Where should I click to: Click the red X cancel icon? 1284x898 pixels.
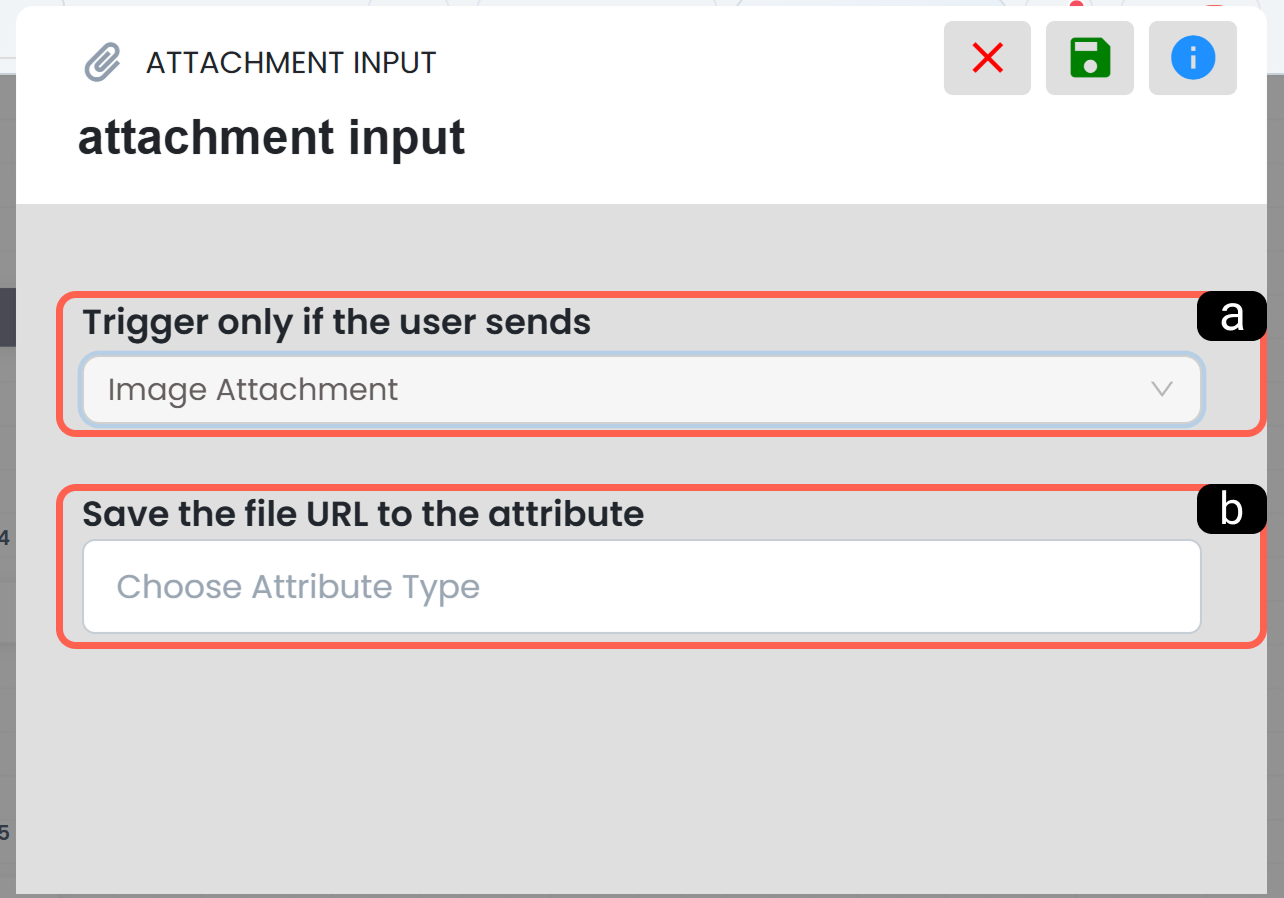[987, 58]
